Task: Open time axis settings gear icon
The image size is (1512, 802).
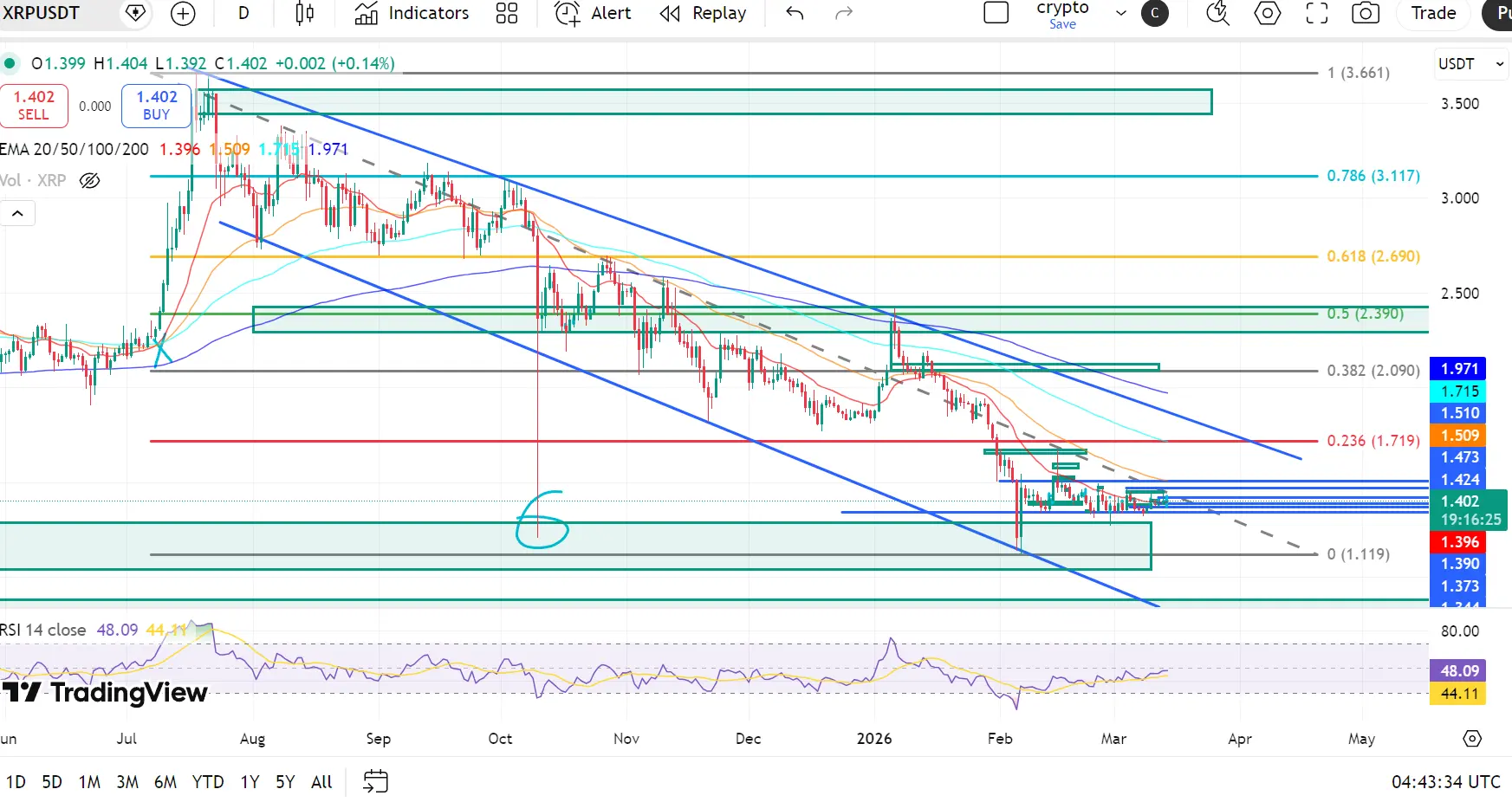Action: coord(1472,739)
